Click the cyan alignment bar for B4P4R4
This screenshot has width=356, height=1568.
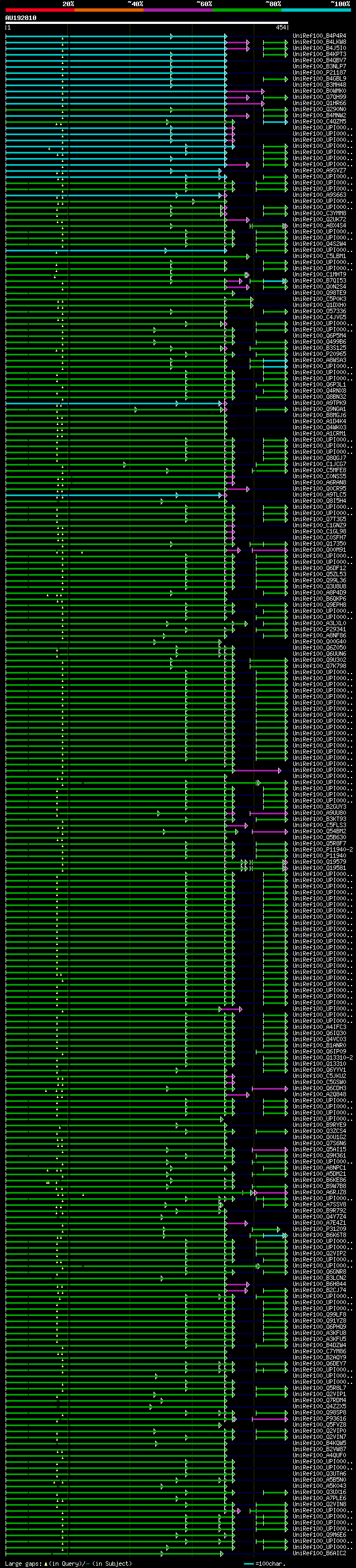coord(116,36)
